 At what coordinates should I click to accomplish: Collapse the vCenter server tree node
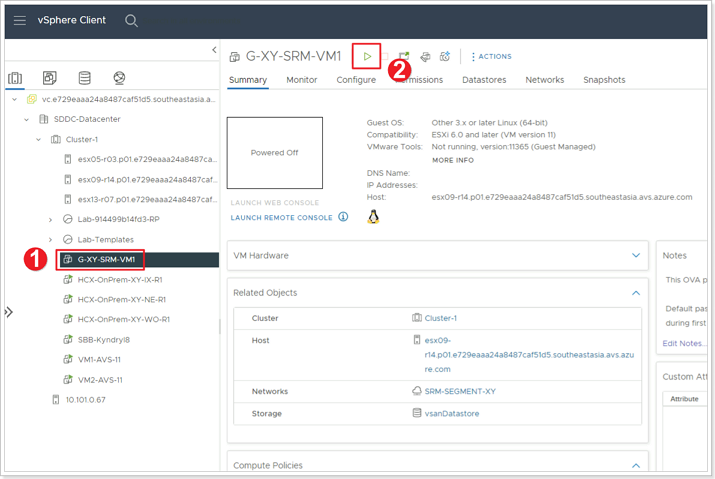tap(15, 99)
